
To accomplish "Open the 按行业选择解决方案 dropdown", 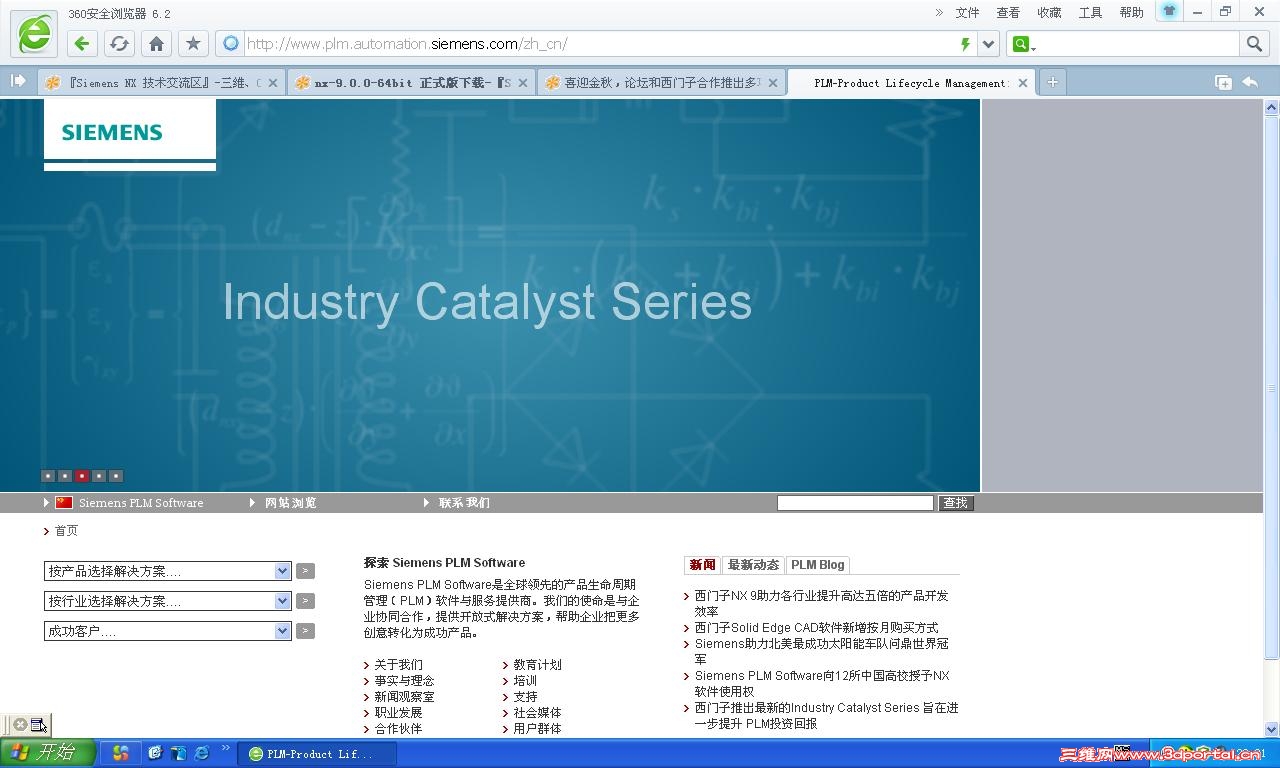I will (x=168, y=601).
